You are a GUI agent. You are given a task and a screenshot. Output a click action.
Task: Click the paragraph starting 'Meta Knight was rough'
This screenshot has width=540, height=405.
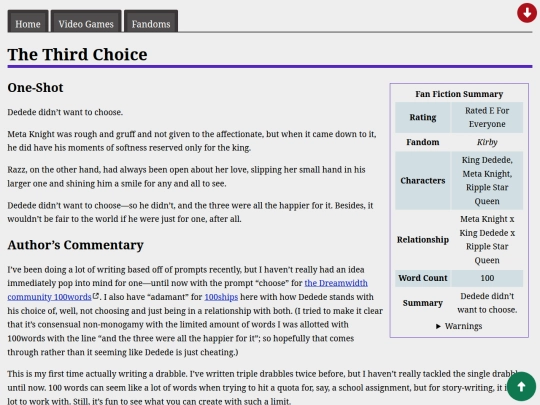tap(192, 141)
